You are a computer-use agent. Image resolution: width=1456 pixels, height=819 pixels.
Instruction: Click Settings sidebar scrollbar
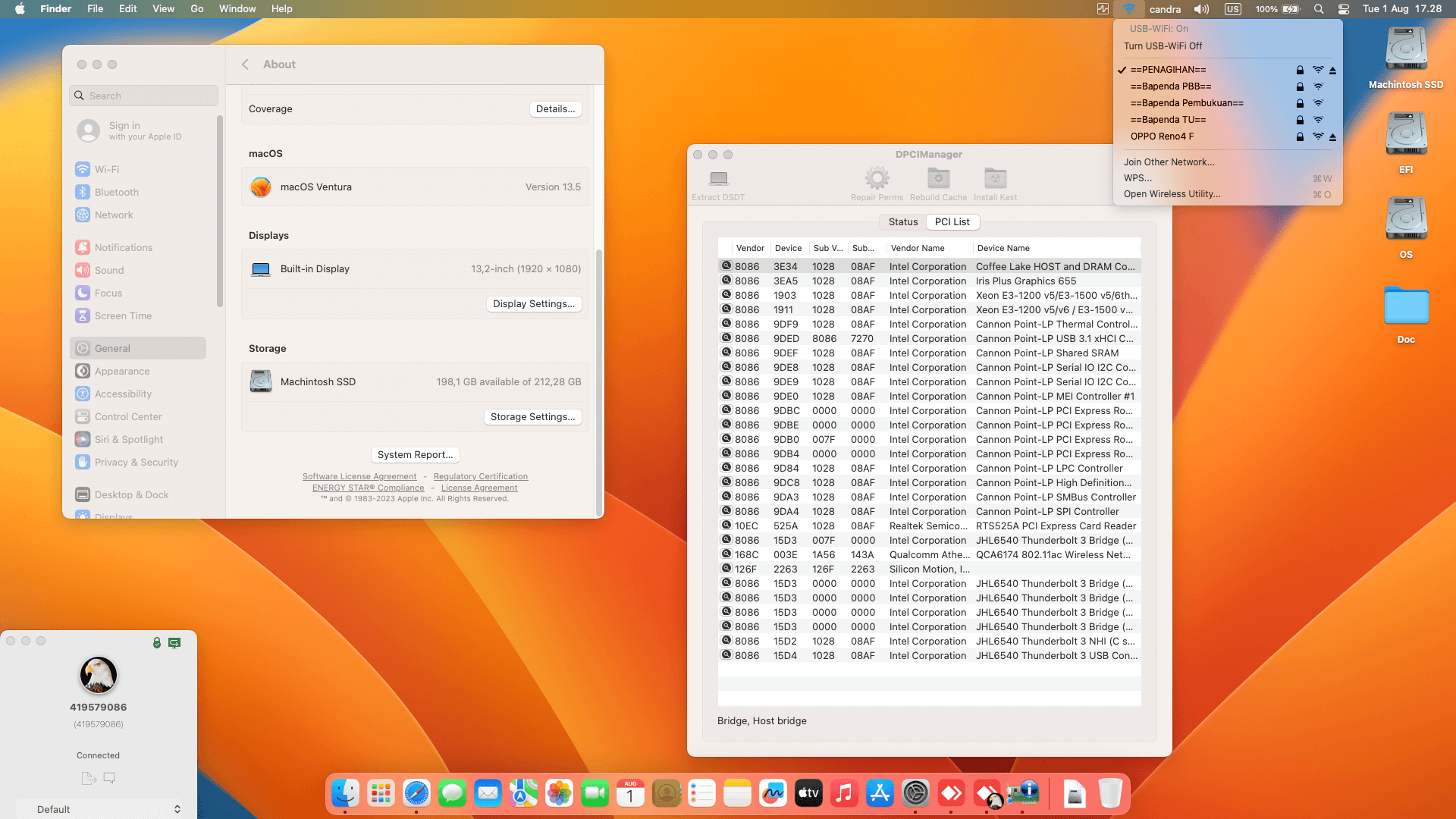pos(220,211)
